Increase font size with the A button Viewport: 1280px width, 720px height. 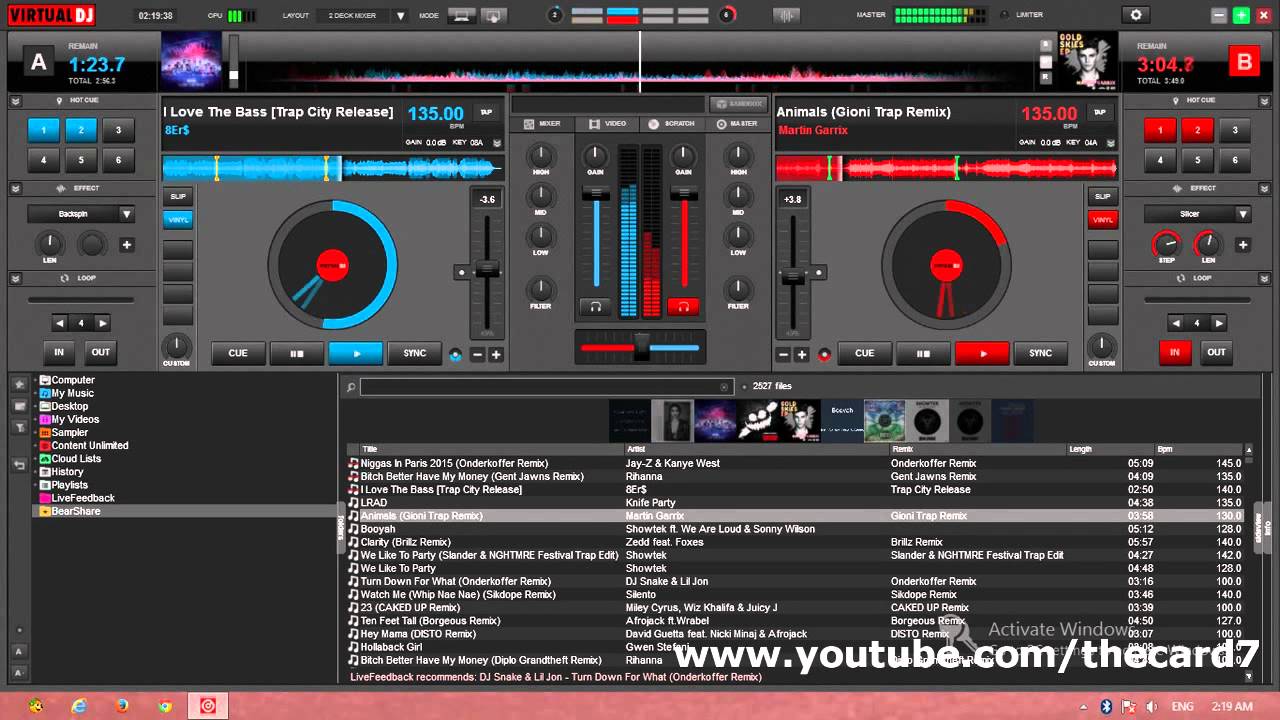pos(18,652)
